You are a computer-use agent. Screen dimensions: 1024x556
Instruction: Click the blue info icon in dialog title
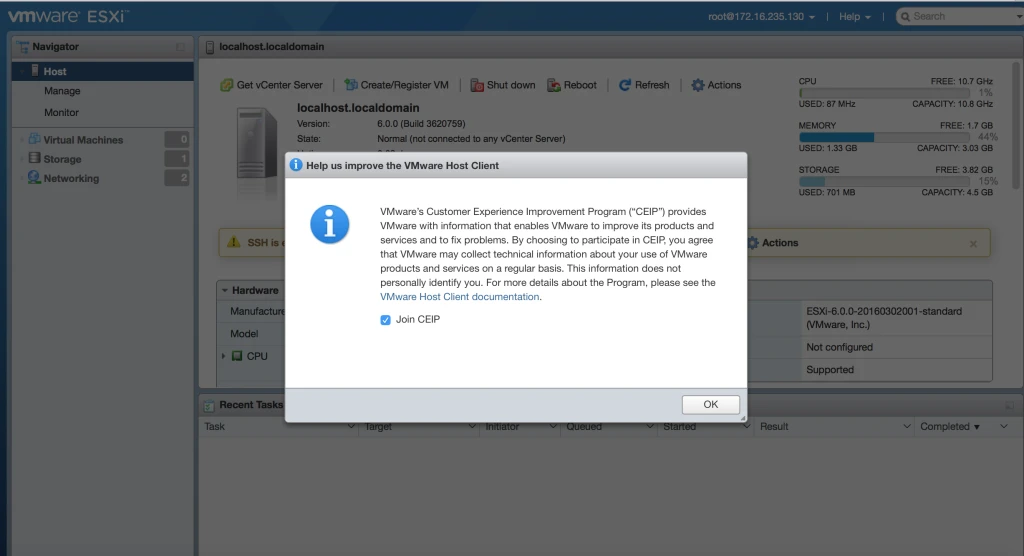(x=296, y=165)
